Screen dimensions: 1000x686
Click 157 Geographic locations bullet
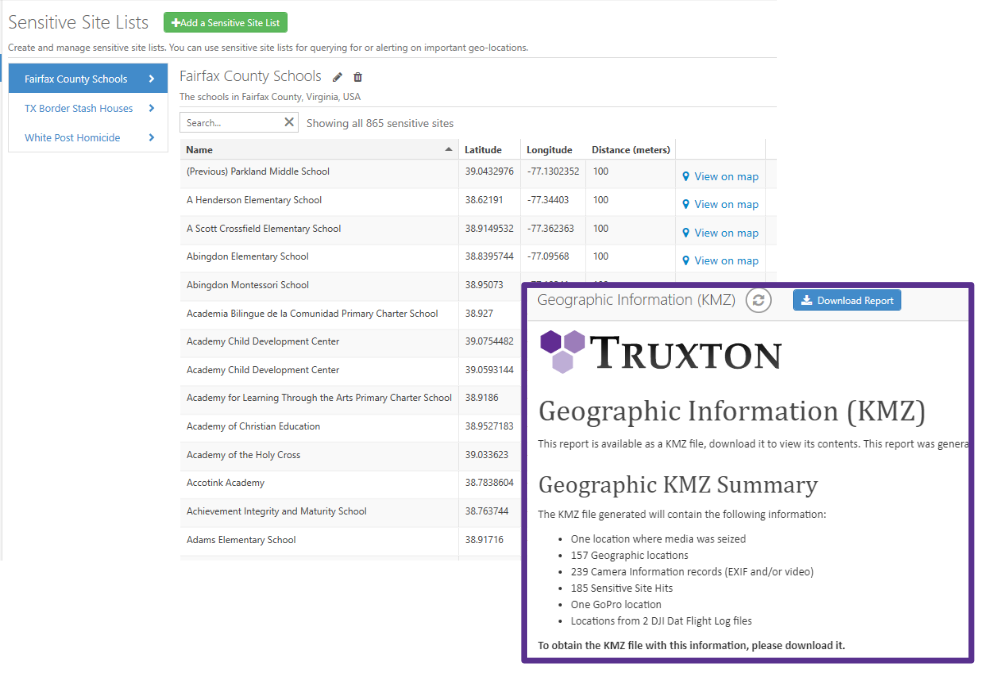point(629,555)
